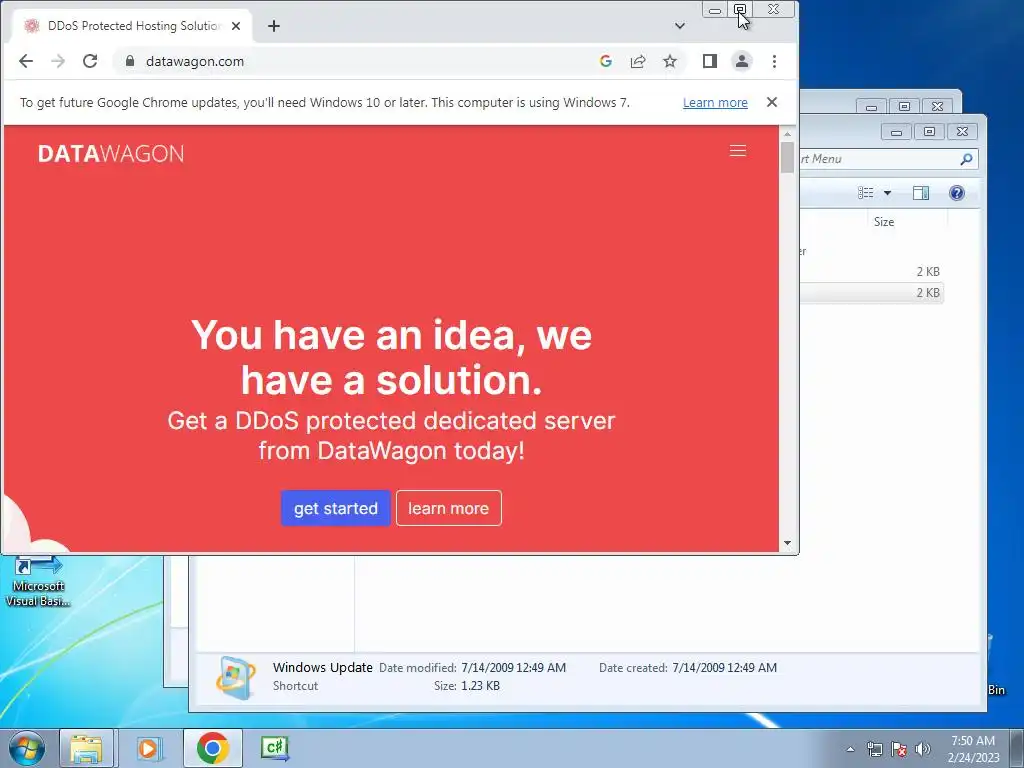The width and height of the screenshot is (1024, 768).
Task: Click the Show desktop strip
Action: click(x=1016, y=748)
